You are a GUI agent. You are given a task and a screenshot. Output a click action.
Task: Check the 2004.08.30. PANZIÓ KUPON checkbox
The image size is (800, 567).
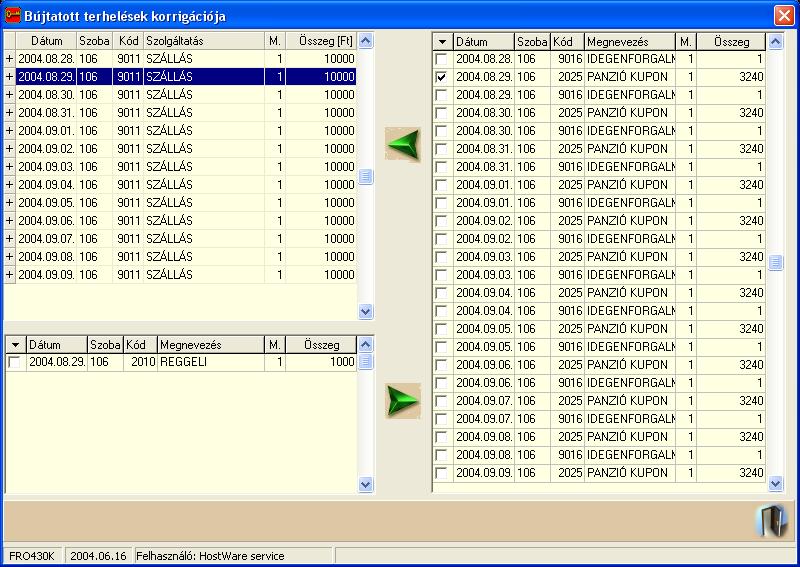click(441, 113)
